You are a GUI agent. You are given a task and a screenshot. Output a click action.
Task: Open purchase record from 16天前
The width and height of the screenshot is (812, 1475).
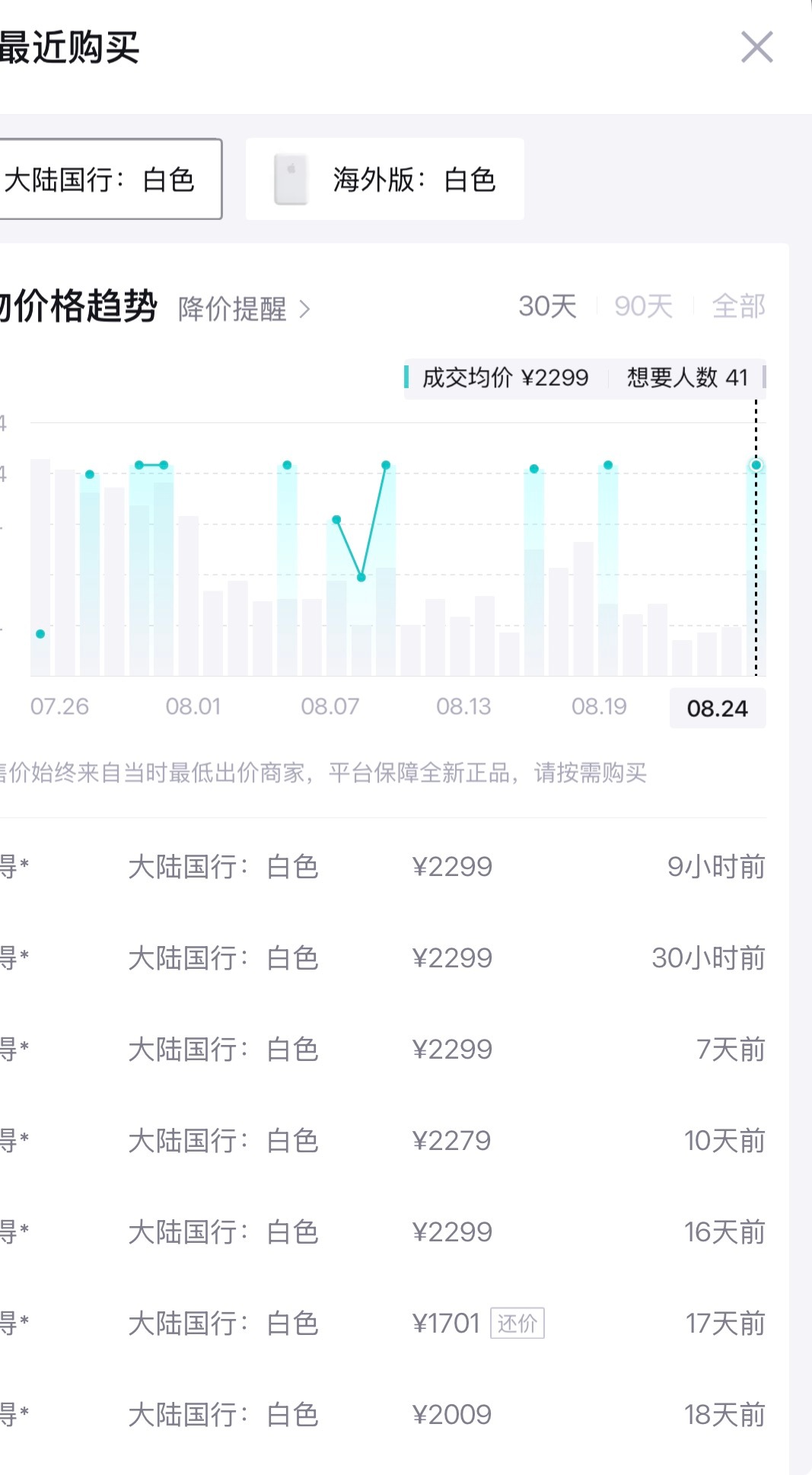(383, 1232)
